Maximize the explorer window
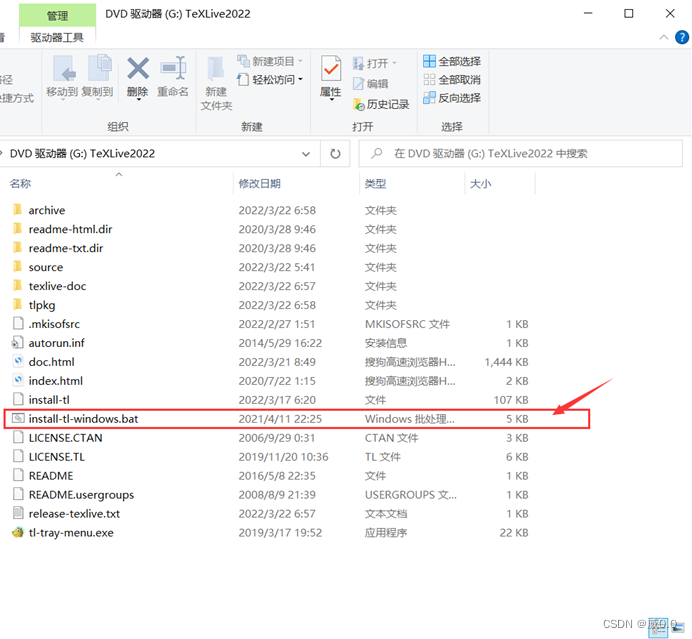 click(628, 14)
